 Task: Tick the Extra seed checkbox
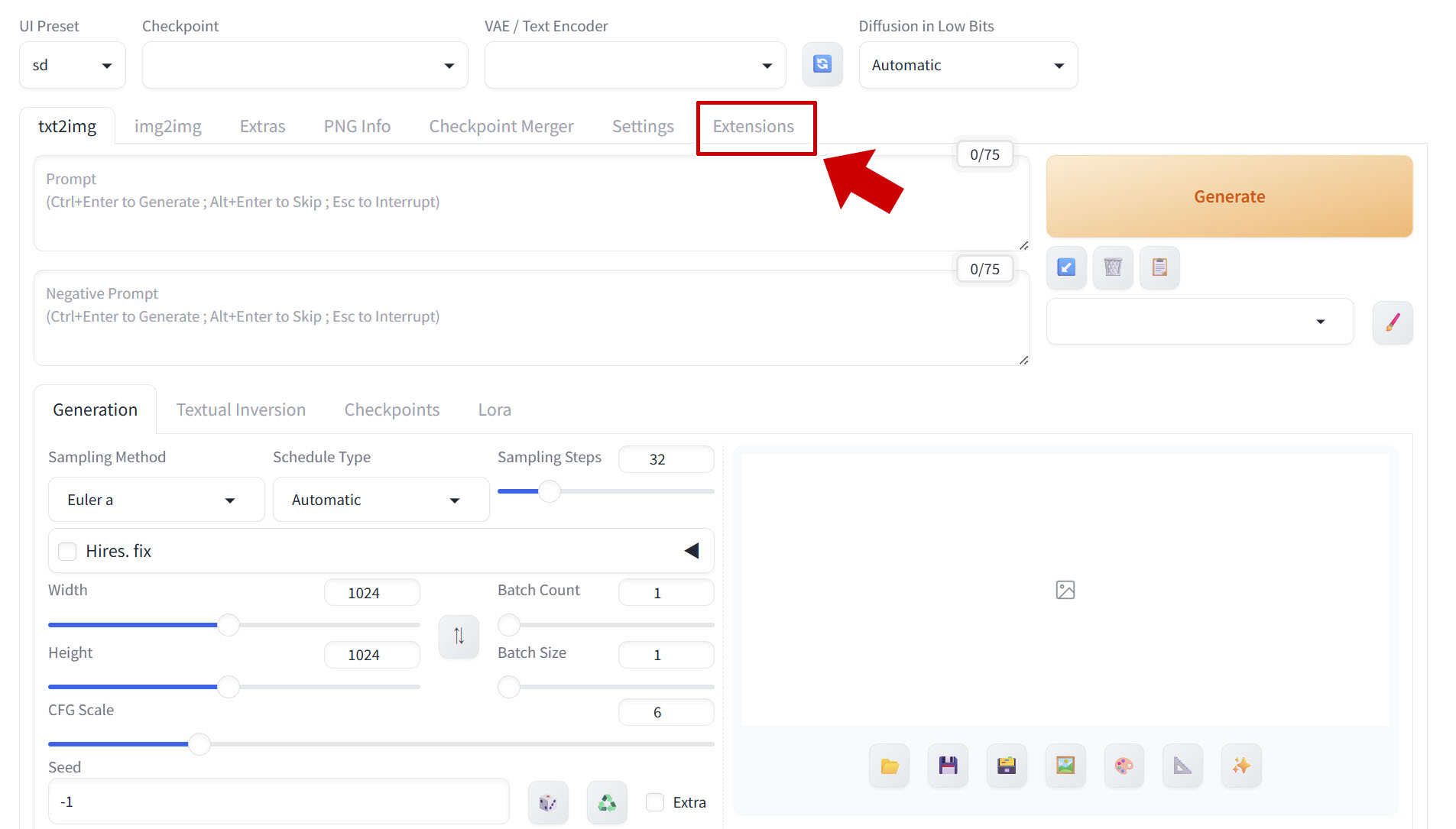(x=655, y=802)
